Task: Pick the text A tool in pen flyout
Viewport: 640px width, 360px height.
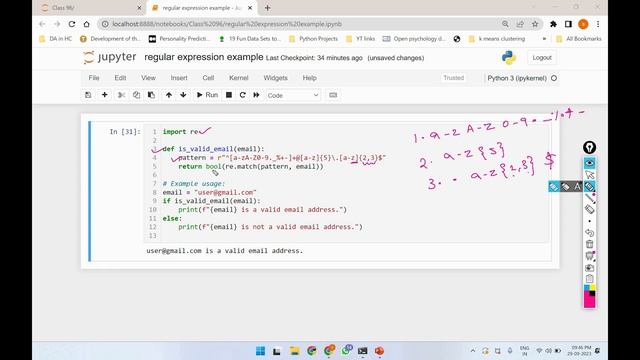Action: tap(577, 187)
